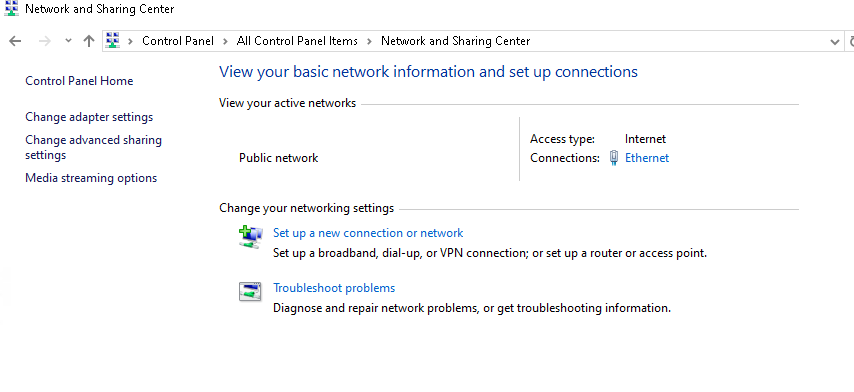The height and width of the screenshot is (392, 854).
Task: Go up one level with Up arrow
Action: [89, 41]
